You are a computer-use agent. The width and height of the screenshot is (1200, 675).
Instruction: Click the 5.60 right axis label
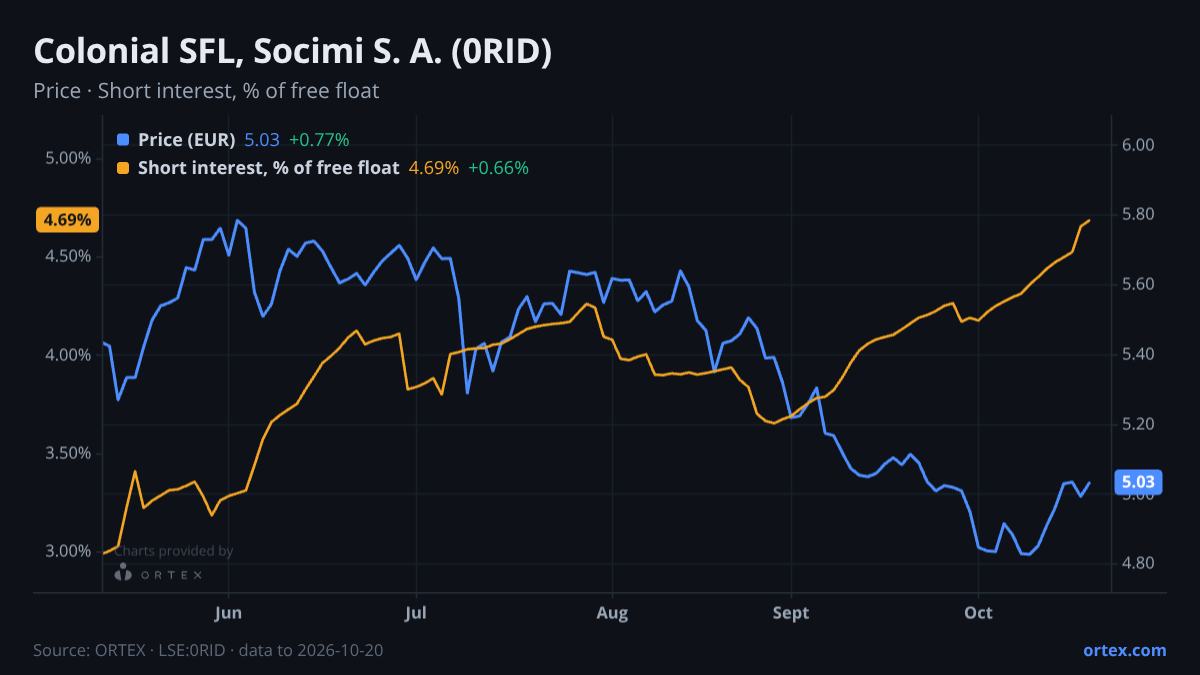[1138, 285]
